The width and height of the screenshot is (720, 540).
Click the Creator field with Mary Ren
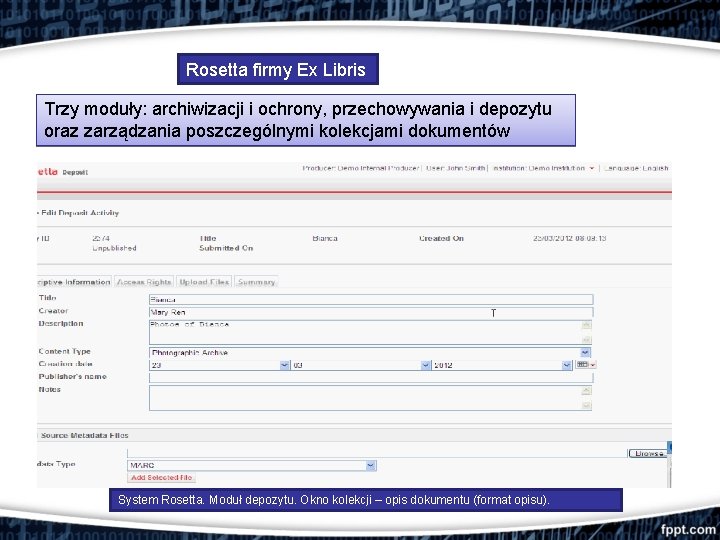point(371,312)
